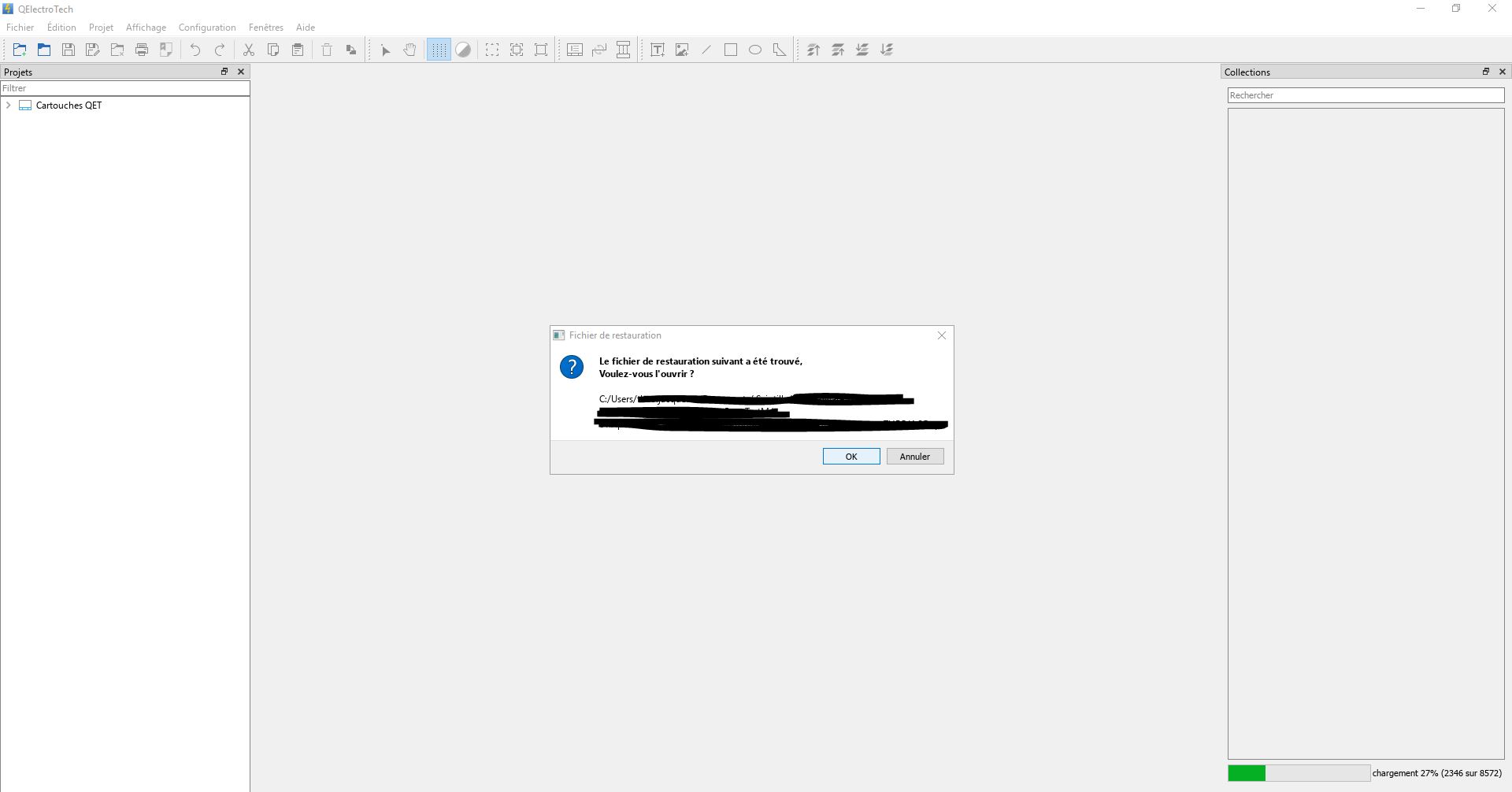Select the polyline drawing tool
Image resolution: width=1512 pixels, height=792 pixels.
780,50
